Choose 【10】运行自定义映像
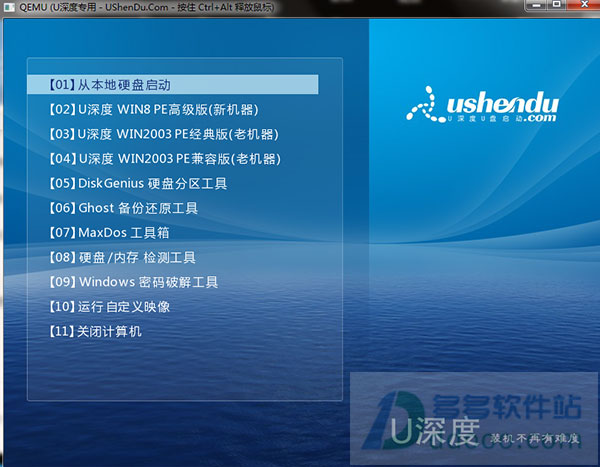 pos(109,307)
